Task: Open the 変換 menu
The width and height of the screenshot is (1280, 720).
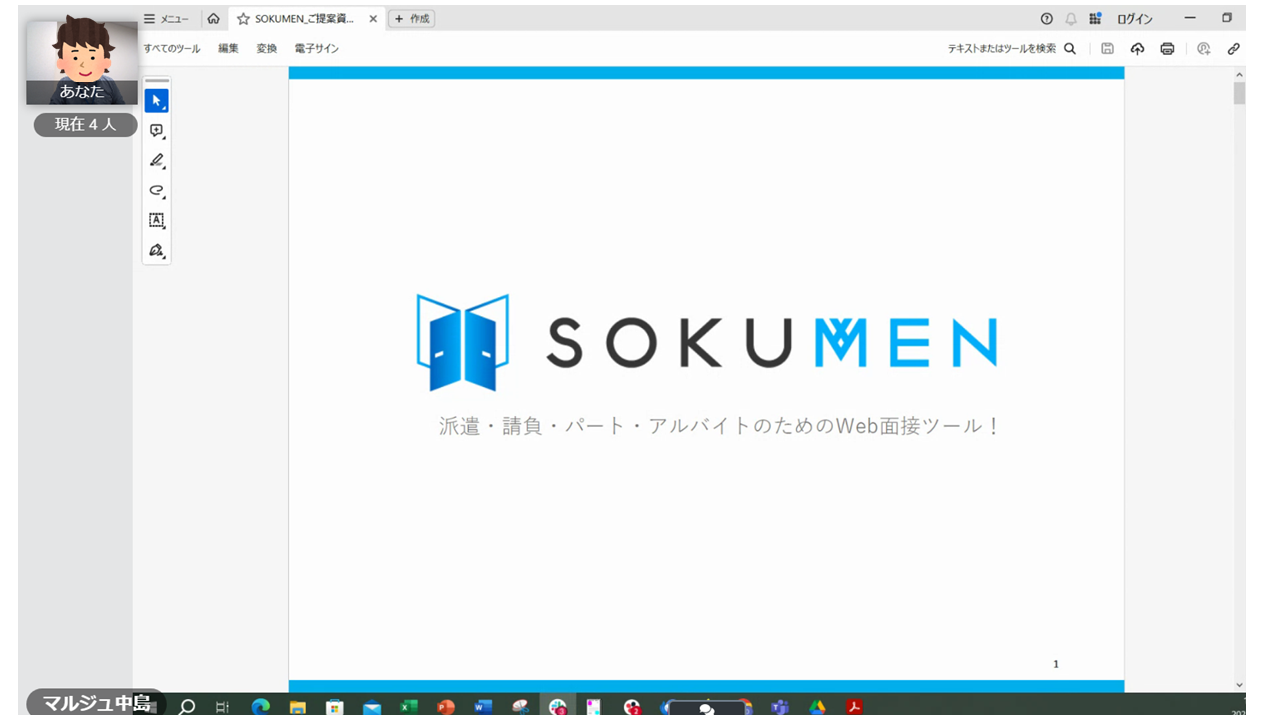Action: pos(267,48)
